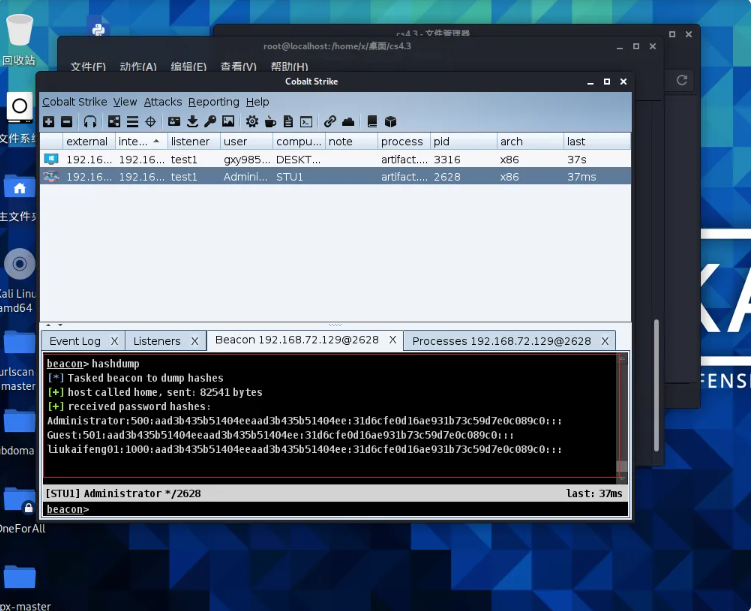Select the DESKT... session with pid 3316
753x611 pixels.
click(x=335, y=159)
